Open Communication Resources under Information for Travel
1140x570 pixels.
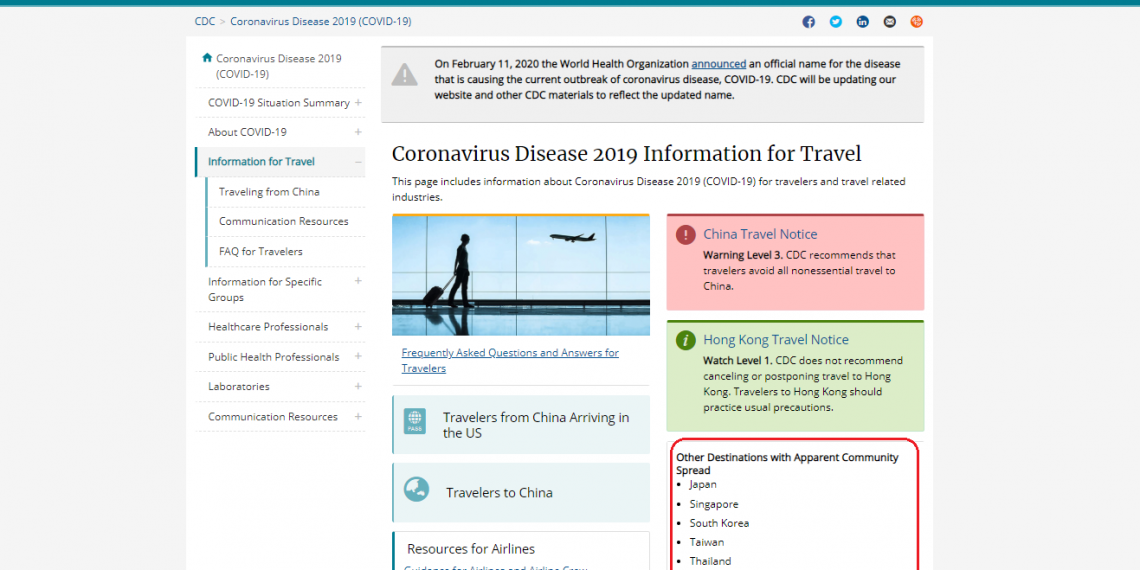point(283,222)
